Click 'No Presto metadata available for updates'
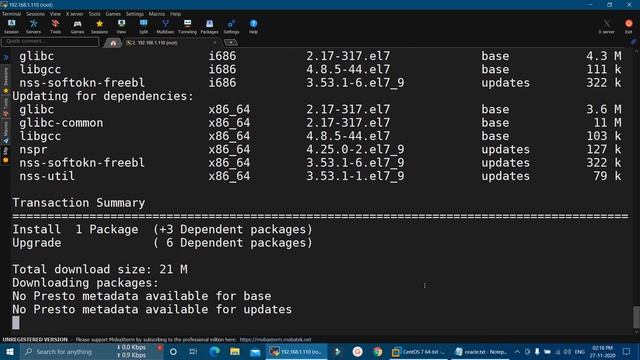640x360 pixels. (152, 309)
